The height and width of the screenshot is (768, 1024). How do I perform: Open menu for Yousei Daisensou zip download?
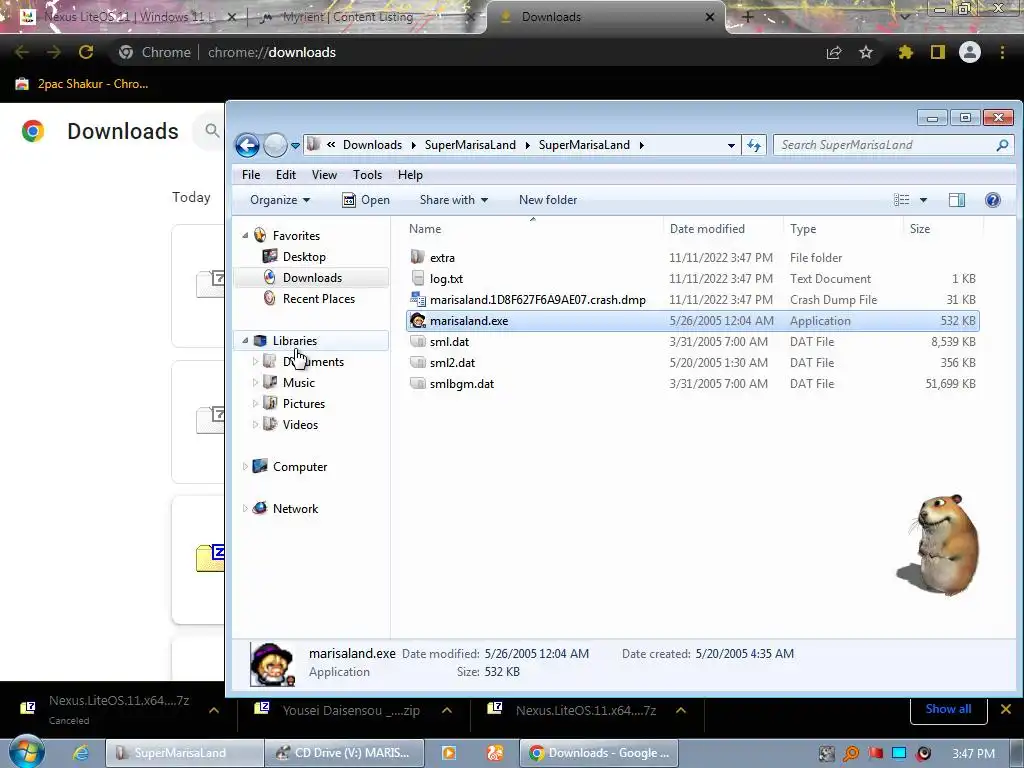point(447,711)
